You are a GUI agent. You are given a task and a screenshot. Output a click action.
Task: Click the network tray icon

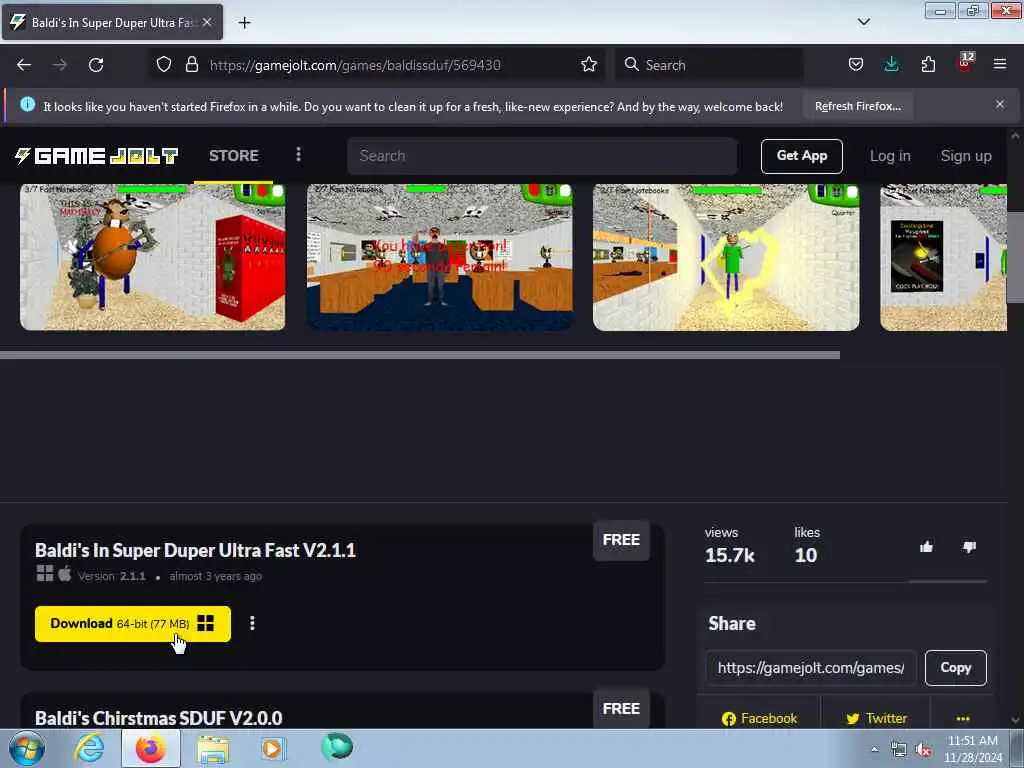pyautogui.click(x=899, y=750)
